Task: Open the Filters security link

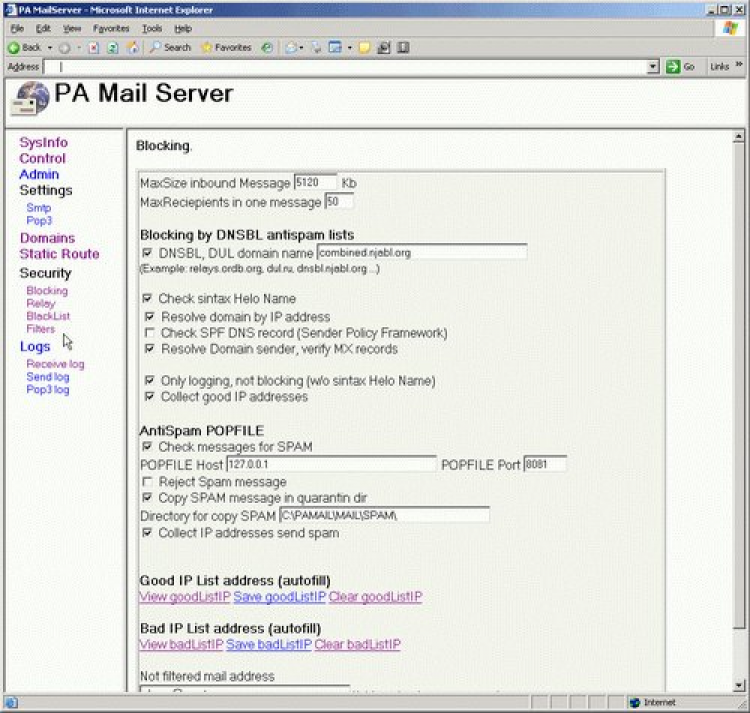Action: 41,329
